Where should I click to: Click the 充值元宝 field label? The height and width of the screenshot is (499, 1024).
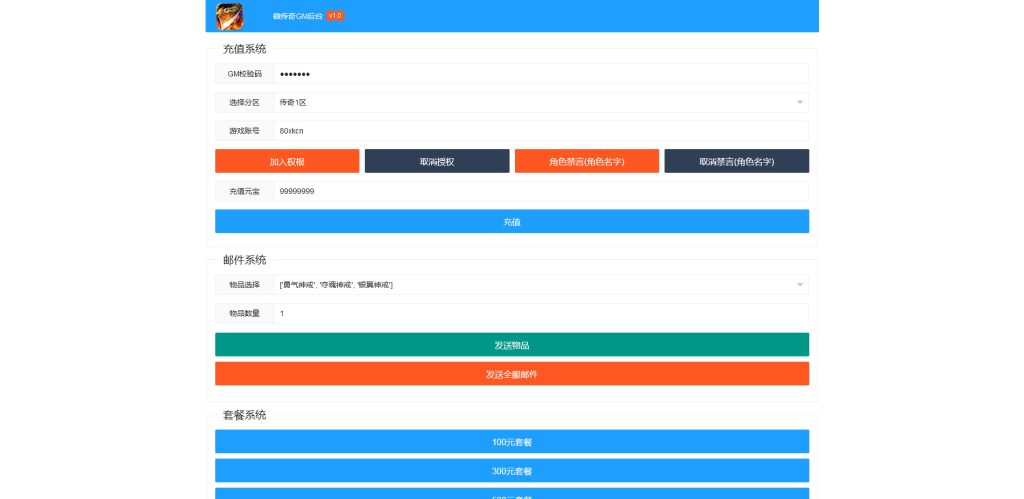click(245, 191)
